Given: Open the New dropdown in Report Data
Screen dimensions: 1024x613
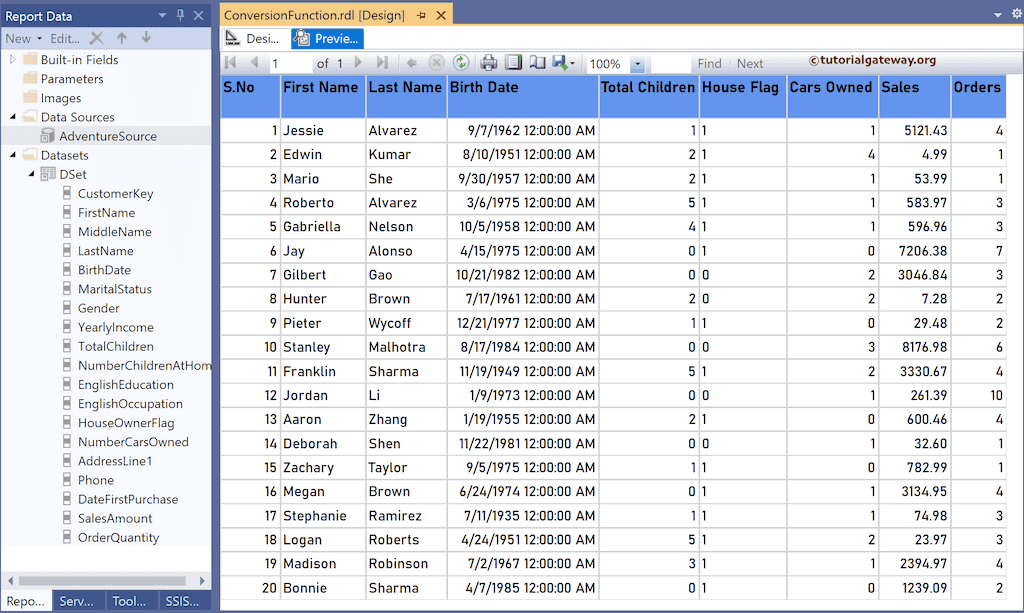Looking at the screenshot, I should coord(39,38).
